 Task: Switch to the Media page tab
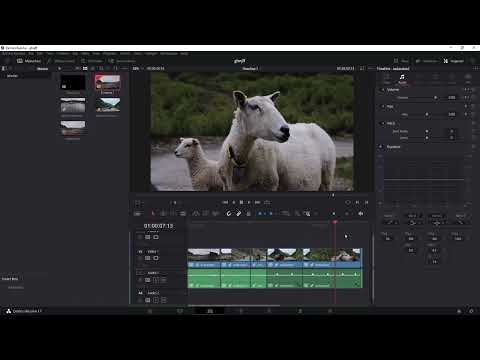tap(150, 311)
